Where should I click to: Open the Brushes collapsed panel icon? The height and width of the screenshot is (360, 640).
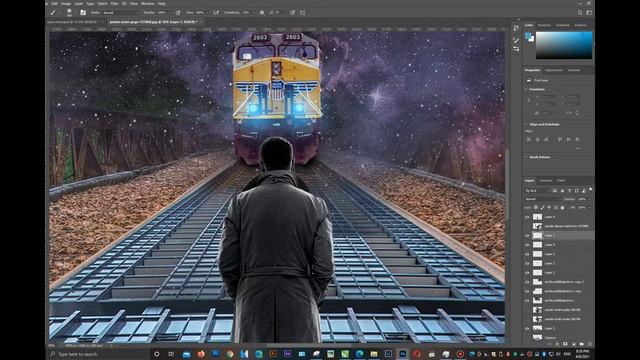(x=516, y=40)
